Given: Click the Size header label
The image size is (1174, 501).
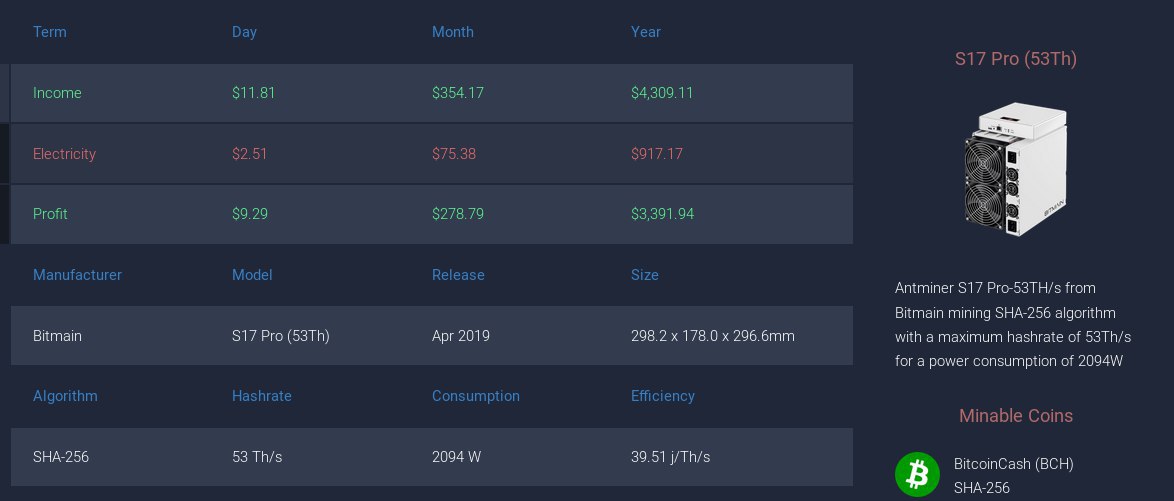Looking at the screenshot, I should (x=645, y=275).
